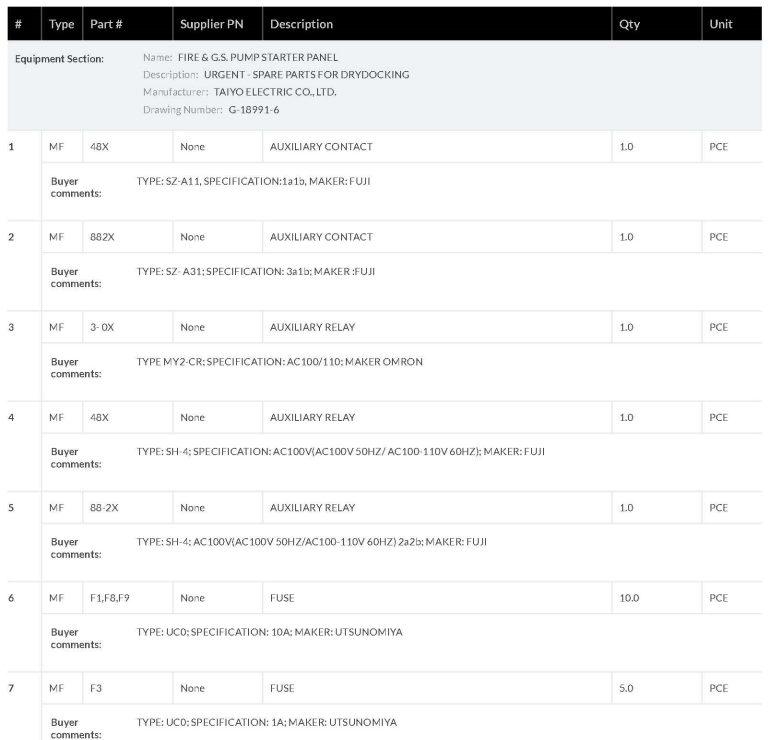Click the Type column header
This screenshot has height=740, width=778.
coord(61,24)
